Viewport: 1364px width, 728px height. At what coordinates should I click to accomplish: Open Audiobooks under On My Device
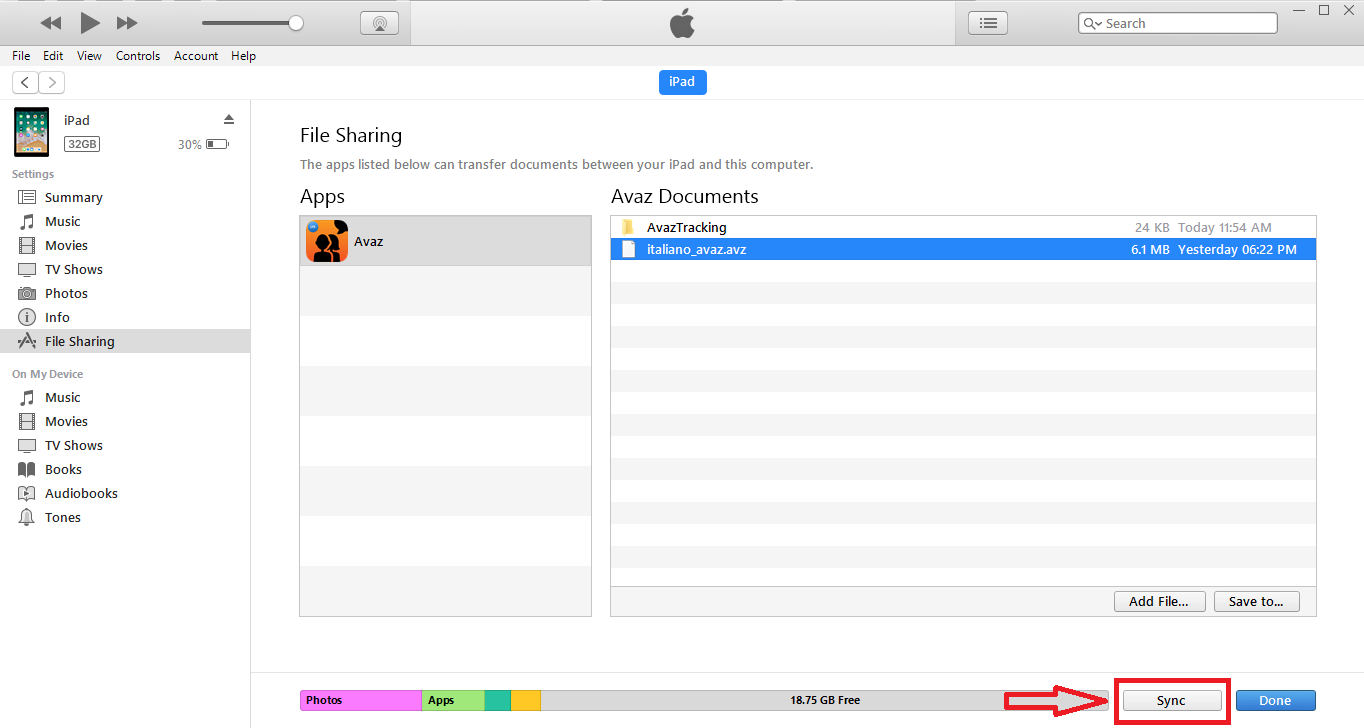click(125, 493)
